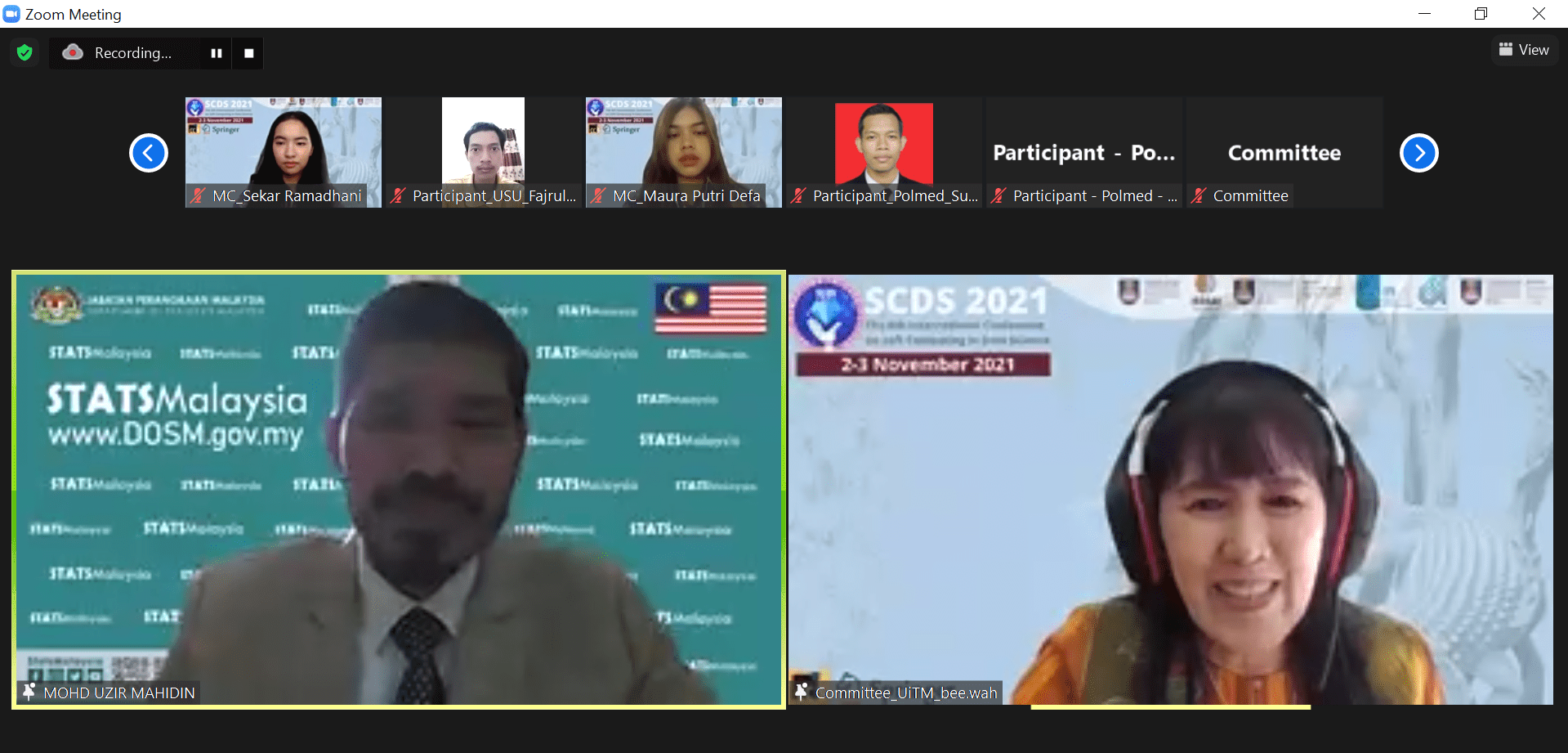
Task: Click pin icon beside MOHD UZIR MAHIDIN
Action: pyautogui.click(x=29, y=692)
